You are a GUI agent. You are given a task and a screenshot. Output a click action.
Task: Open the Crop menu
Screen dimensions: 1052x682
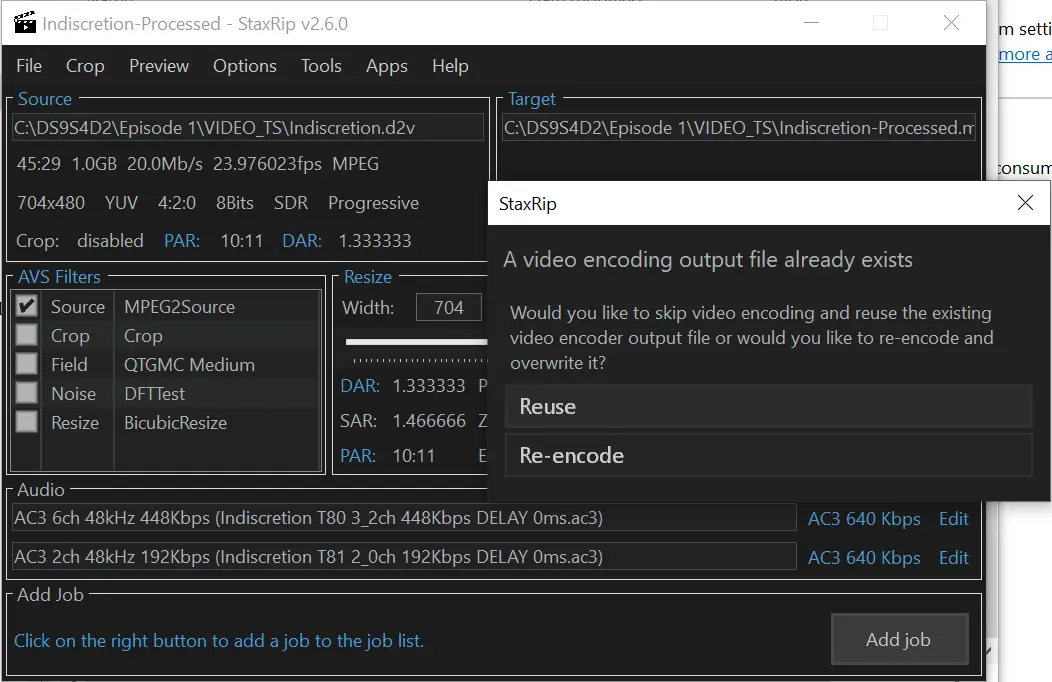coord(85,66)
